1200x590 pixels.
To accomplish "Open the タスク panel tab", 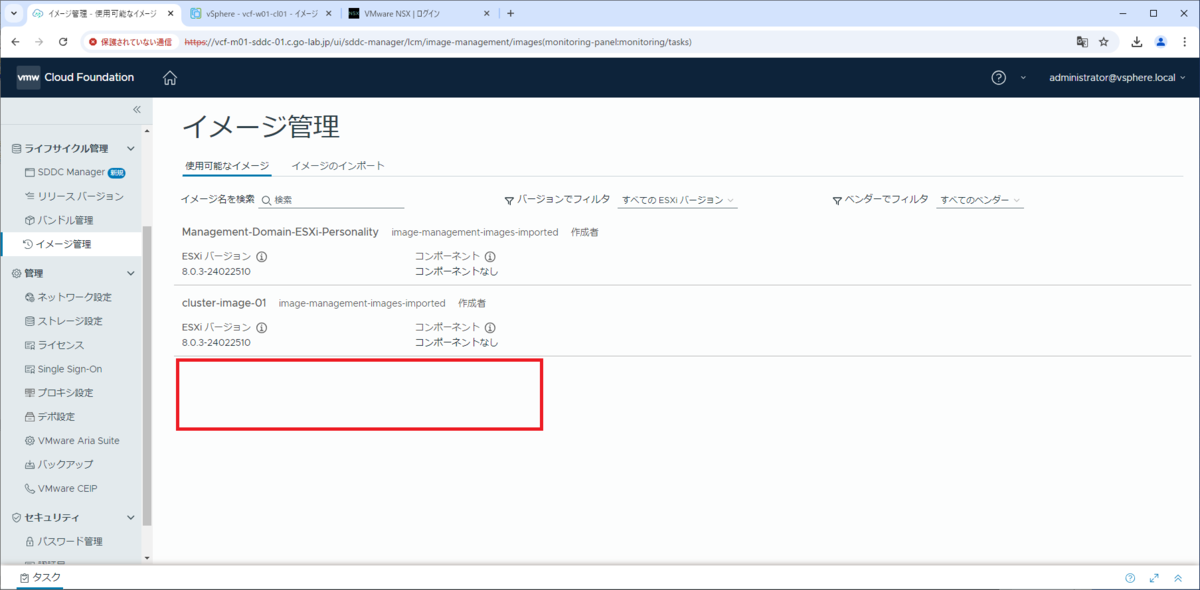I will 41,578.
